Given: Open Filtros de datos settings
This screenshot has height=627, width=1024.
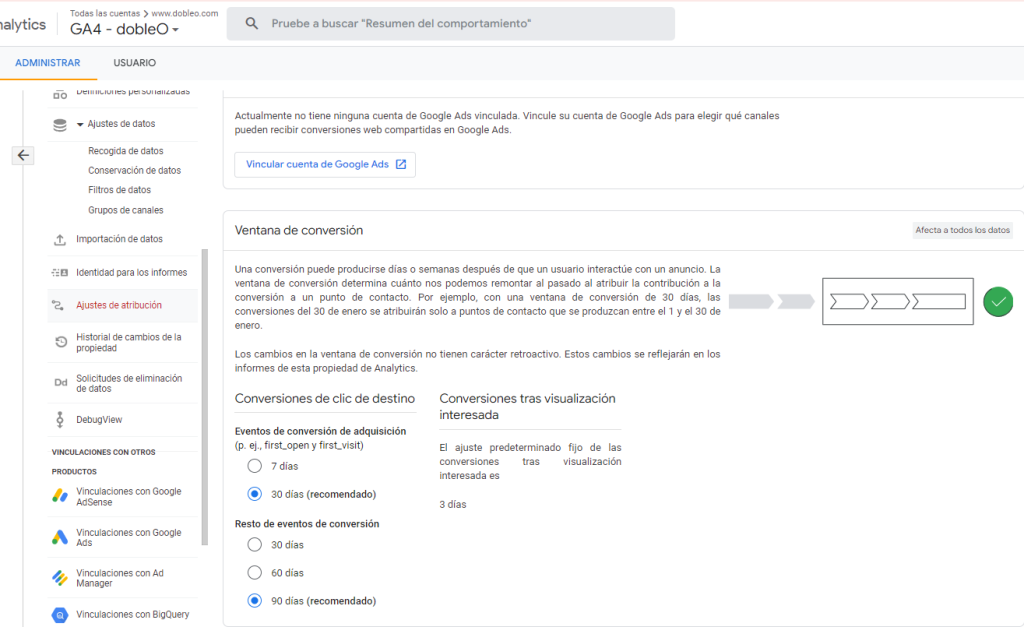Looking at the screenshot, I should [119, 190].
